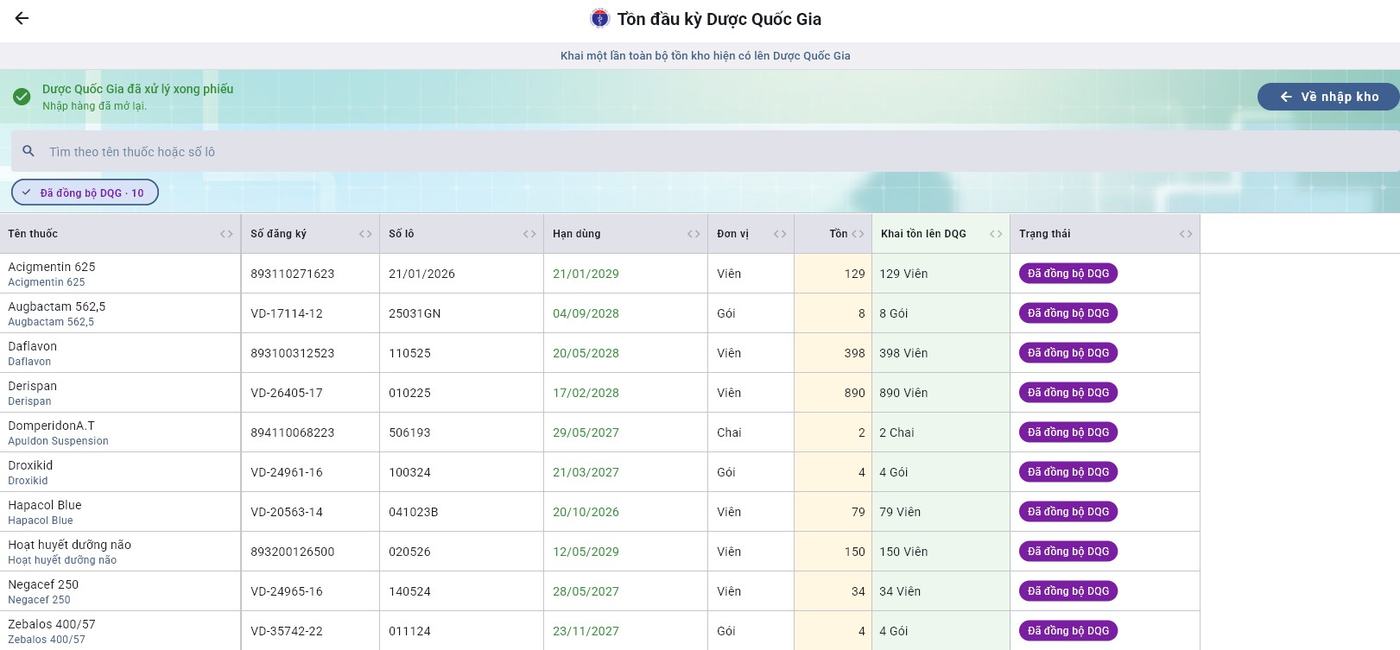Click the resize arrows icon in 'Tồn' header

coord(858,234)
